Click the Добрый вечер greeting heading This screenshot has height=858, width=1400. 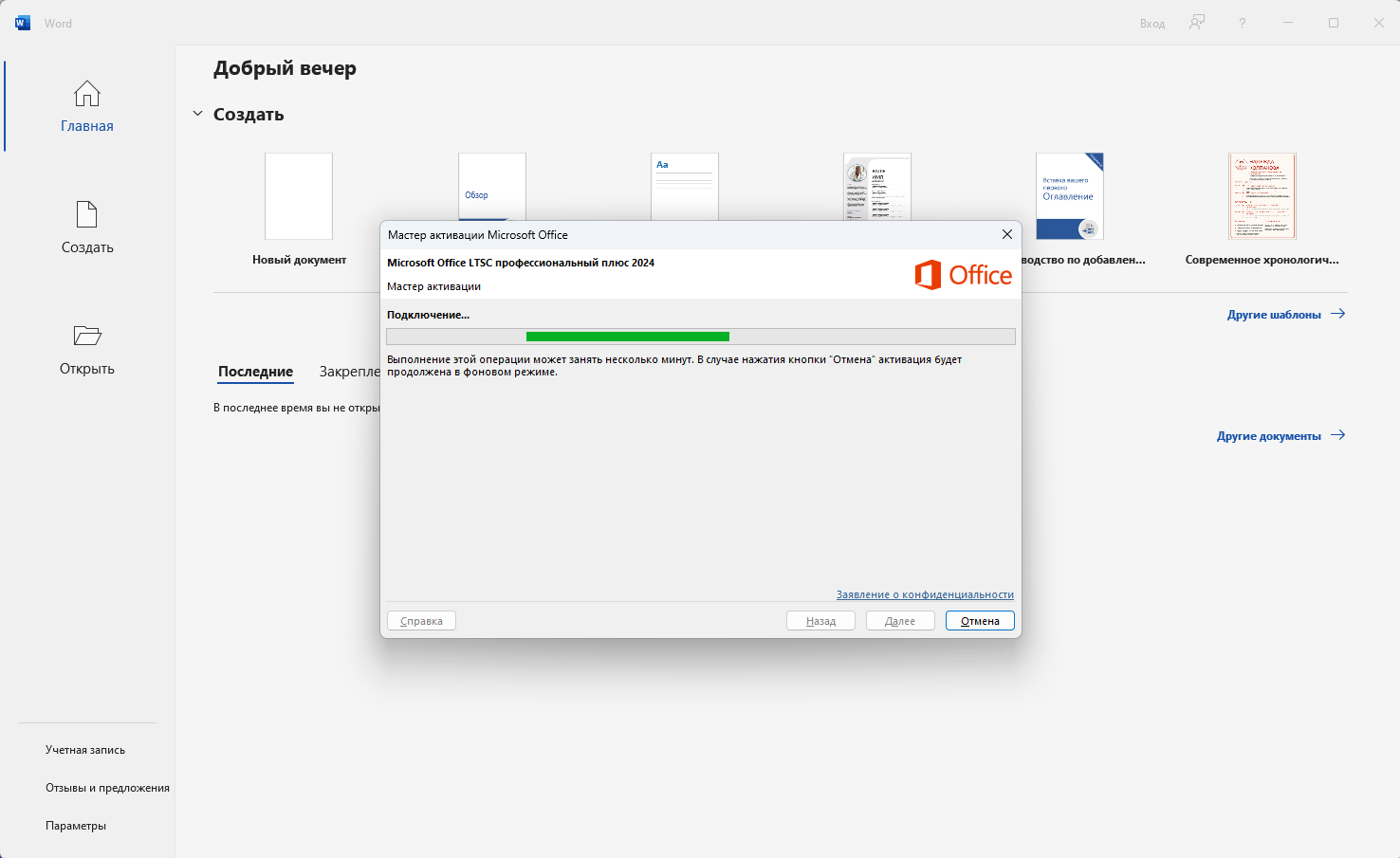click(x=285, y=68)
